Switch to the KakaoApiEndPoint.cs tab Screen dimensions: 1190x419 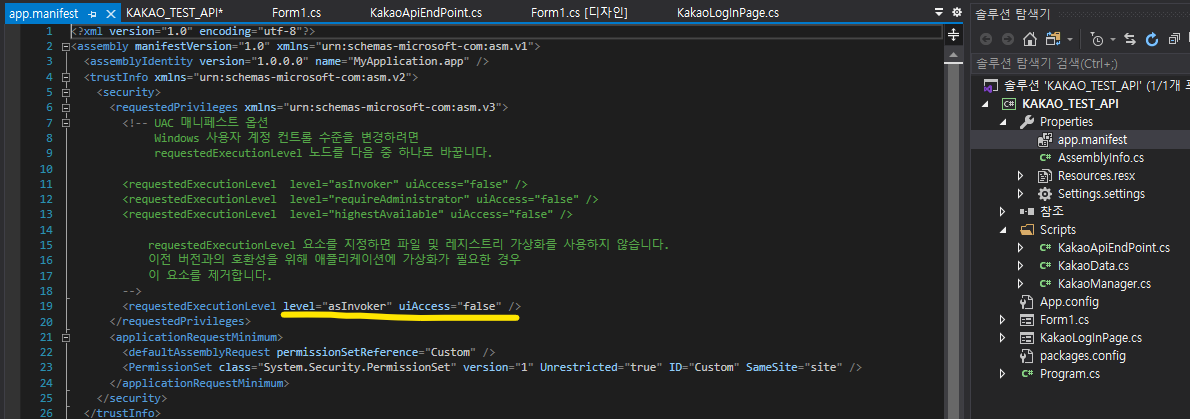[426, 13]
